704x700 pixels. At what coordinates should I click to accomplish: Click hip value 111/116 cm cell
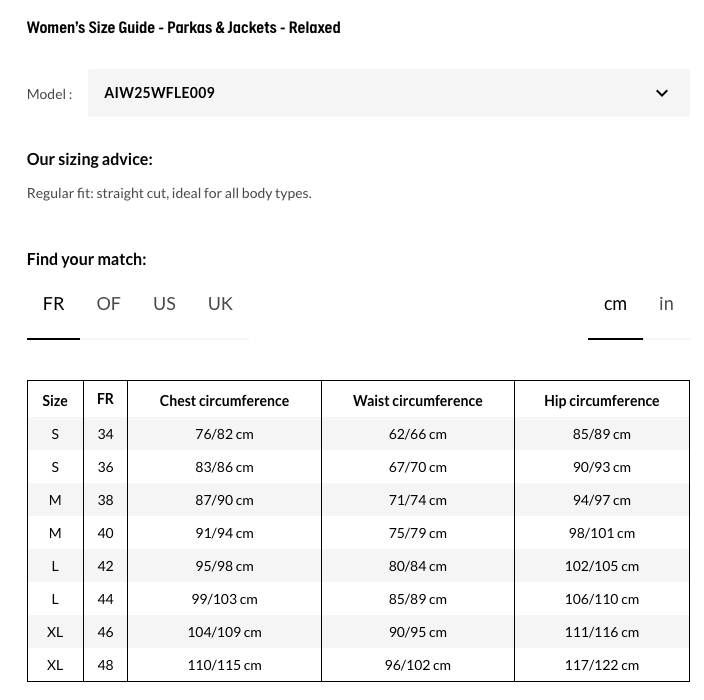[x=601, y=632]
